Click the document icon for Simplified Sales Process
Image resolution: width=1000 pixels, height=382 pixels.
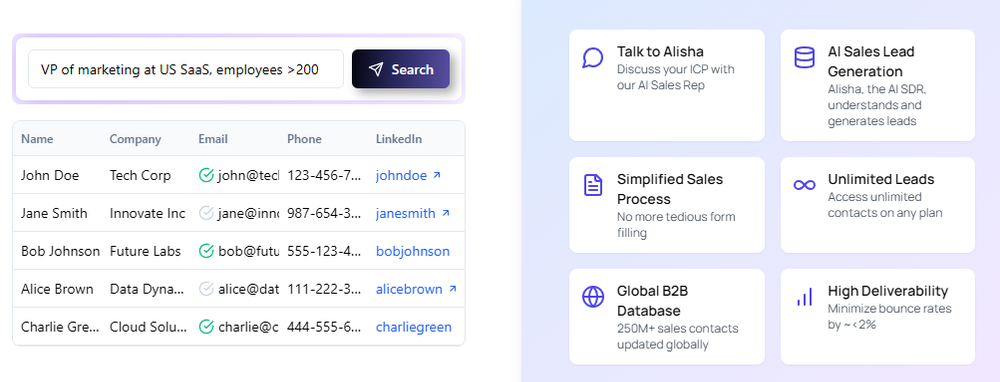592,185
